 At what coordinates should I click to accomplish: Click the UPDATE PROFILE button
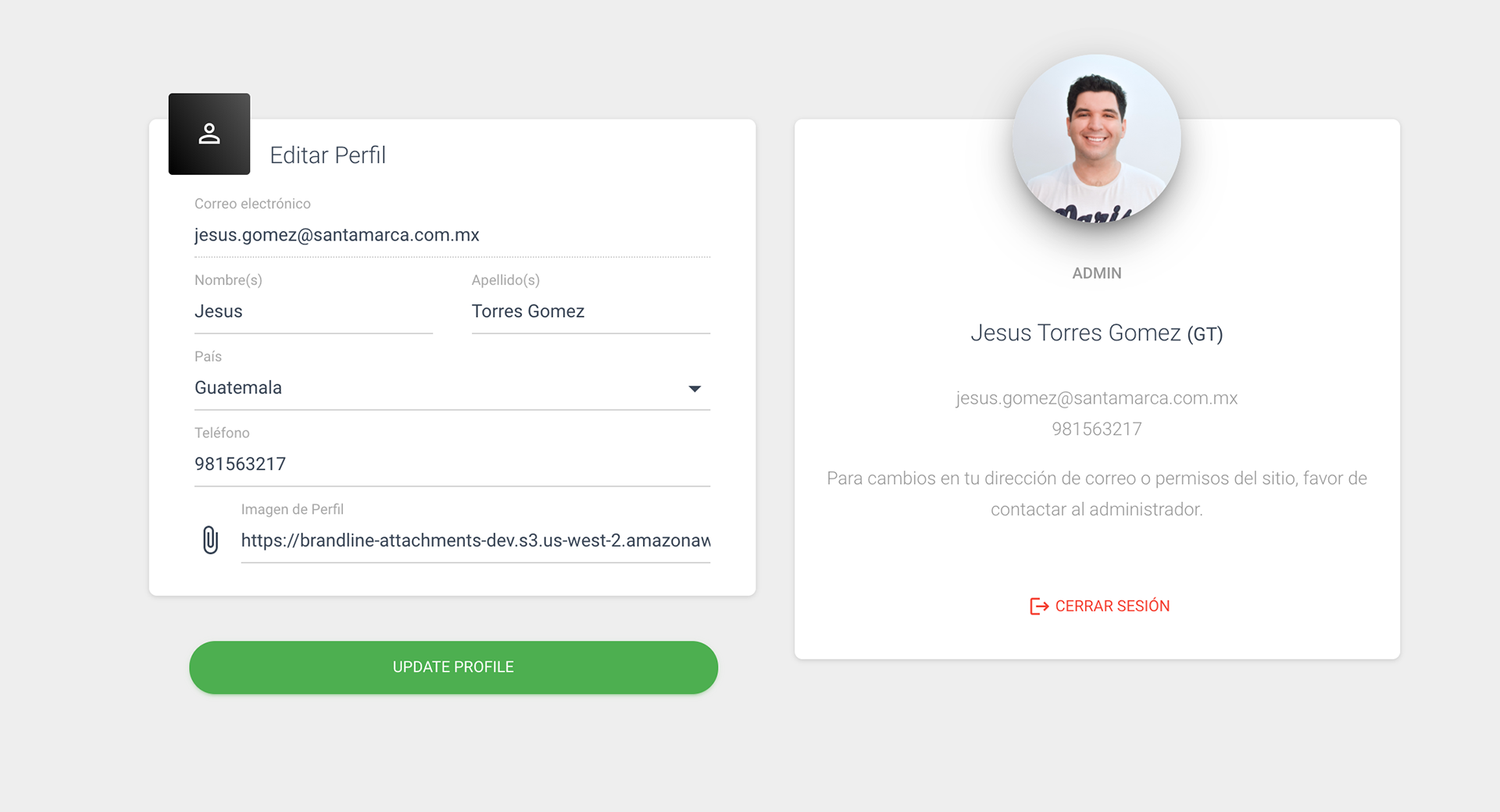(x=453, y=668)
